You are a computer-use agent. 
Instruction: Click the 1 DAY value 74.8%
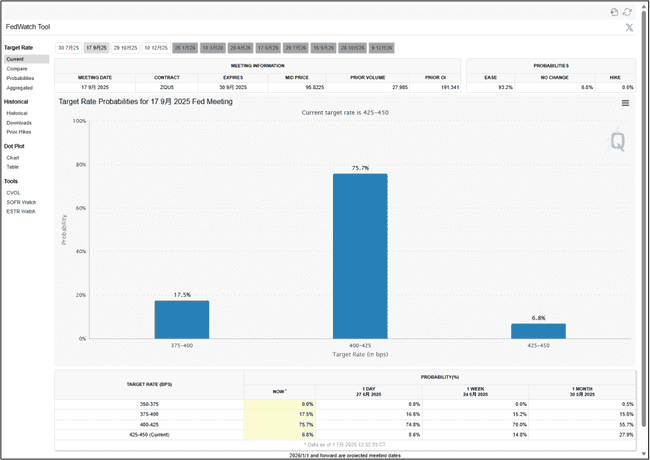[413, 425]
